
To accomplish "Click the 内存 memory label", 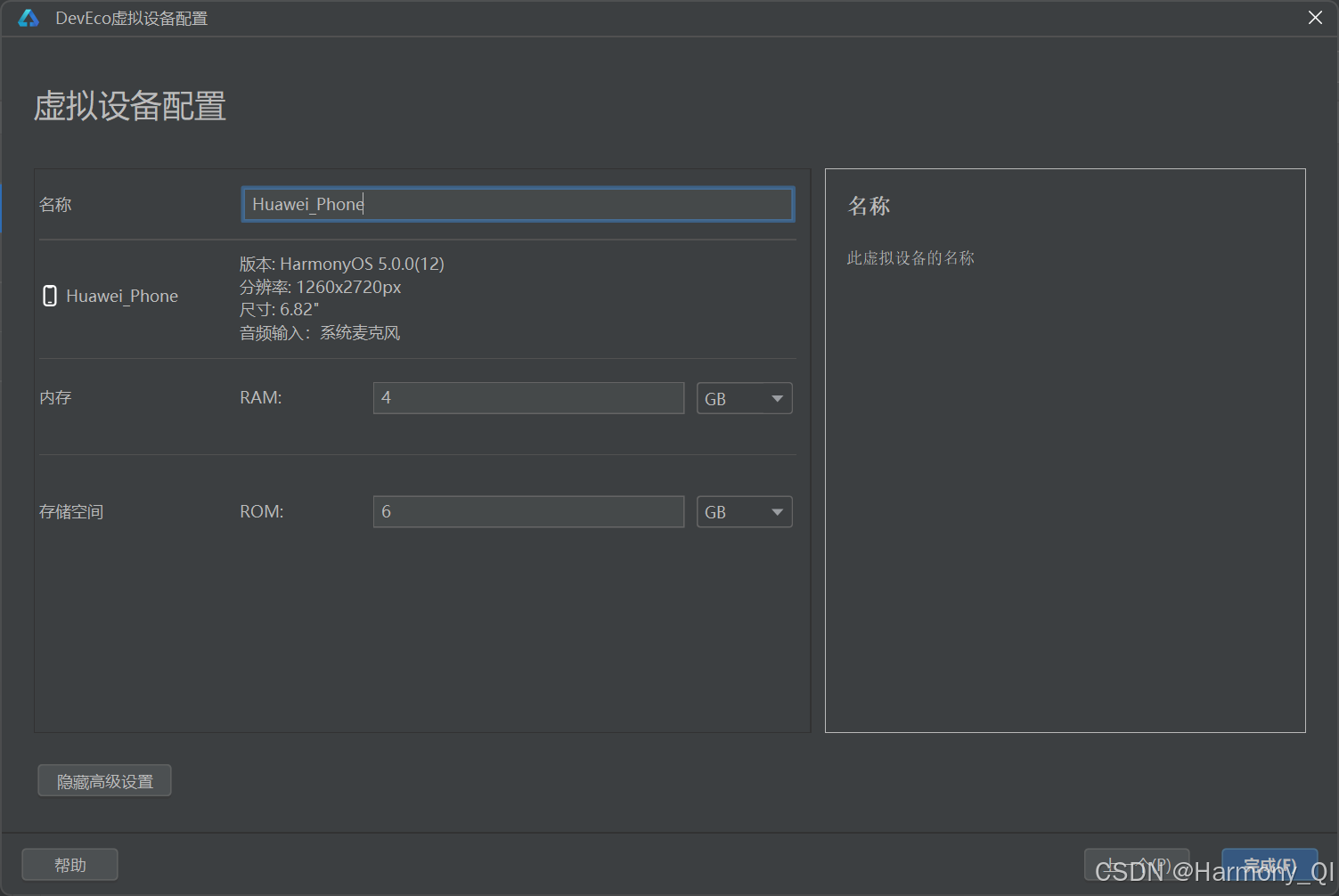I will 55,397.
